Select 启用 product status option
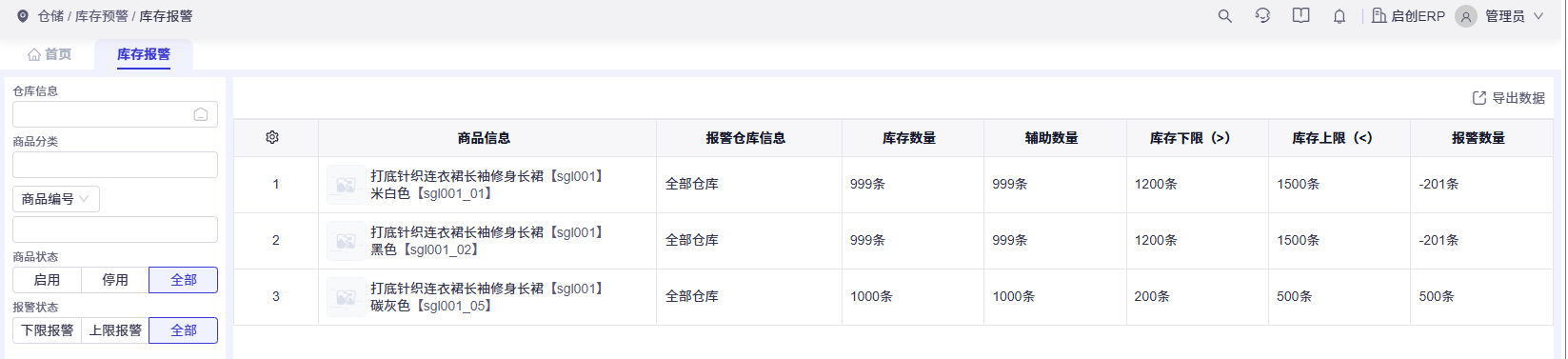Viewport: 1568px width, 359px height. coord(47,280)
